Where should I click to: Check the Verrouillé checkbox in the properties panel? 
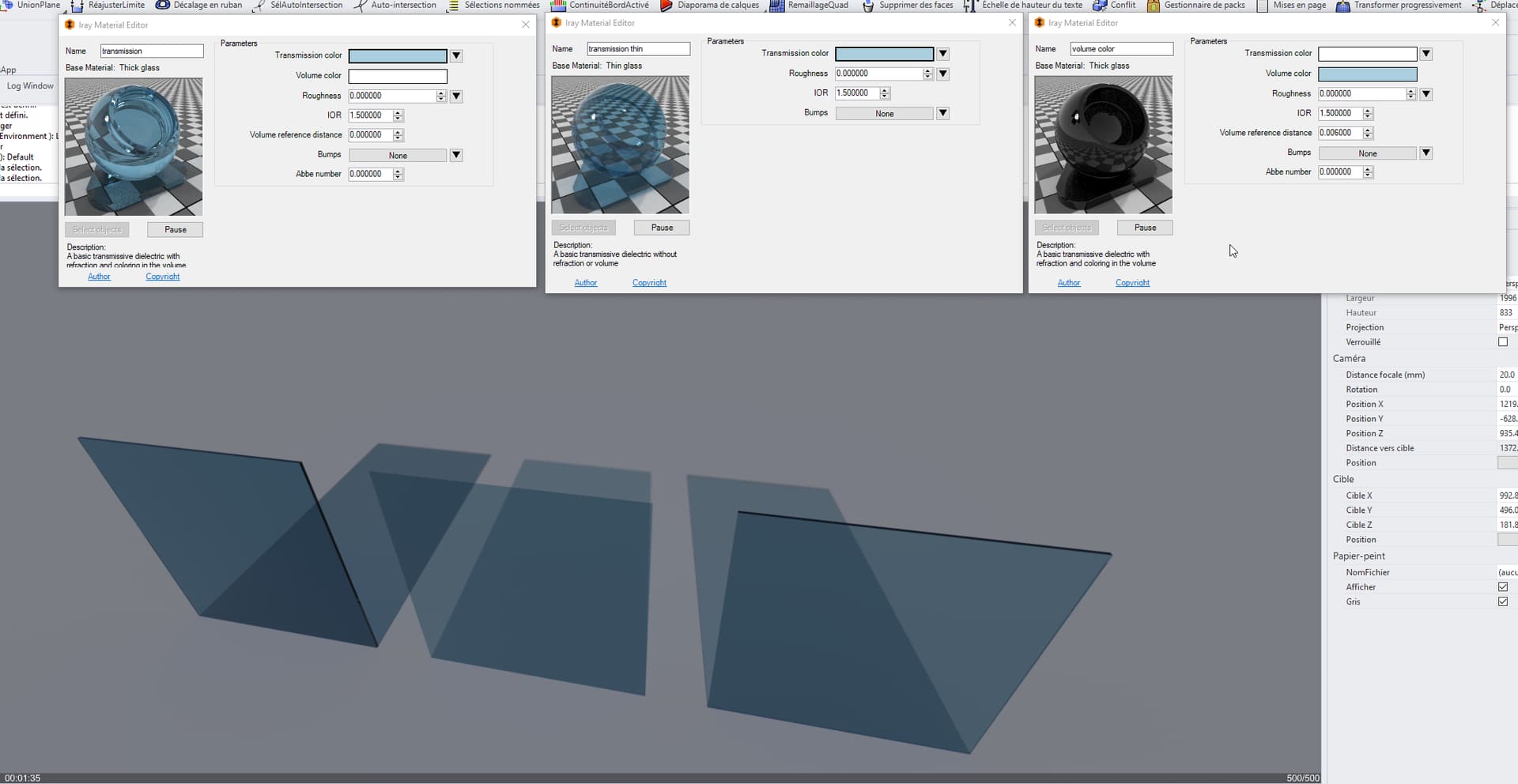(x=1502, y=341)
